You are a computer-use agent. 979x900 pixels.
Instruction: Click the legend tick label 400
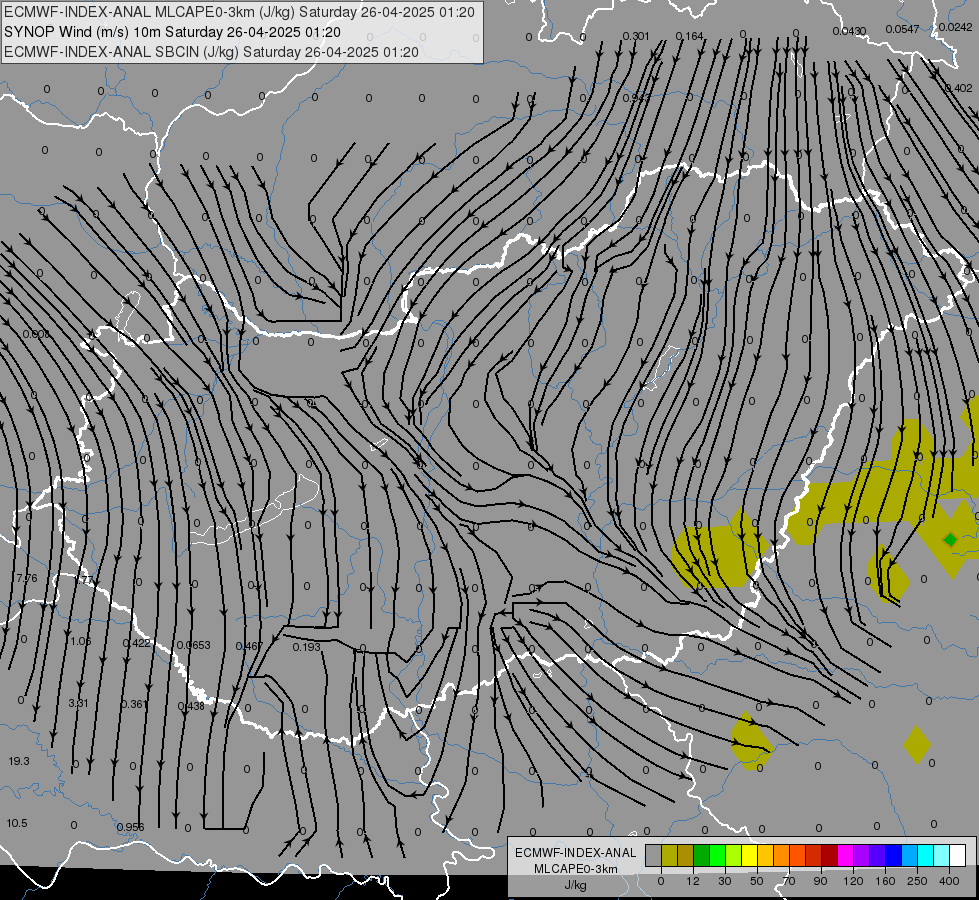coord(949,881)
